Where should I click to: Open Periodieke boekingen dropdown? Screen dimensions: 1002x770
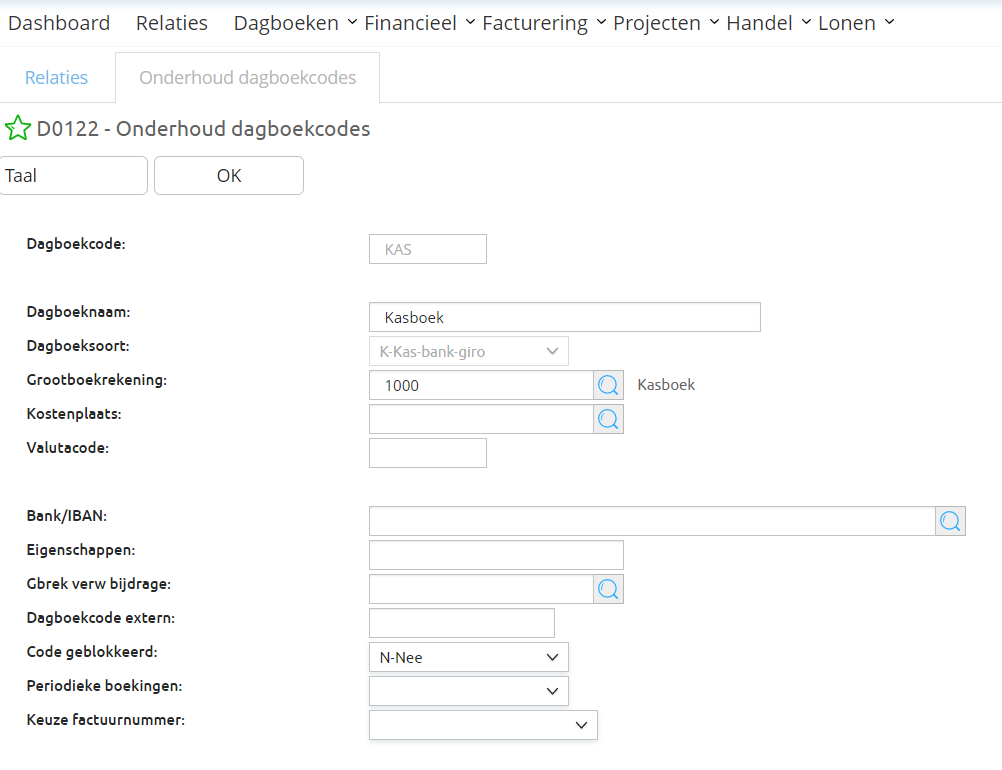(x=468, y=691)
